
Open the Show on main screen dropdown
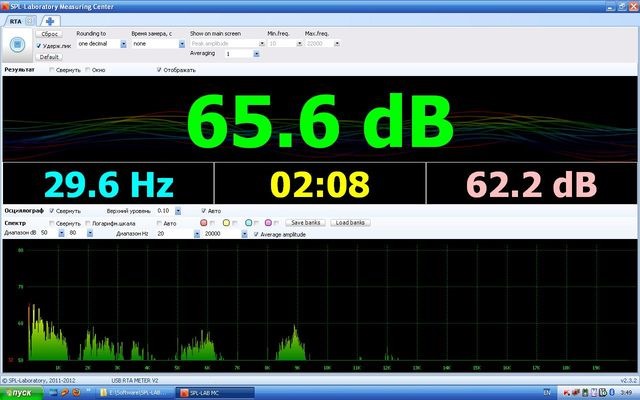coord(262,44)
